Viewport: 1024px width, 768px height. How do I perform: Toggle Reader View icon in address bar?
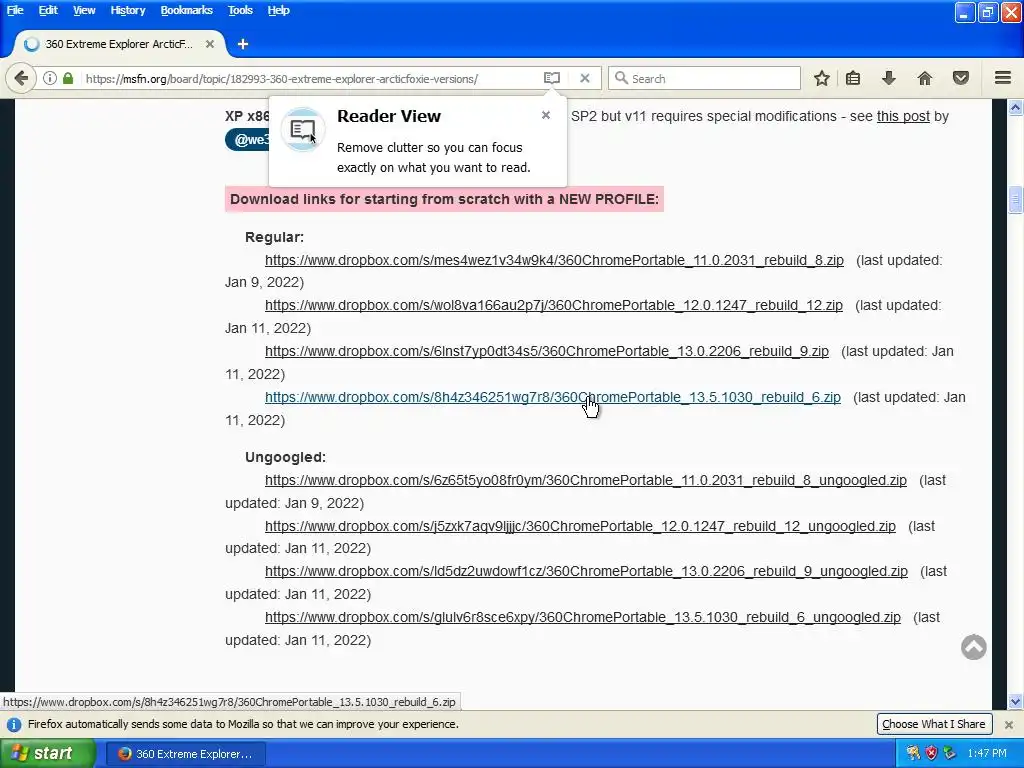[552, 78]
